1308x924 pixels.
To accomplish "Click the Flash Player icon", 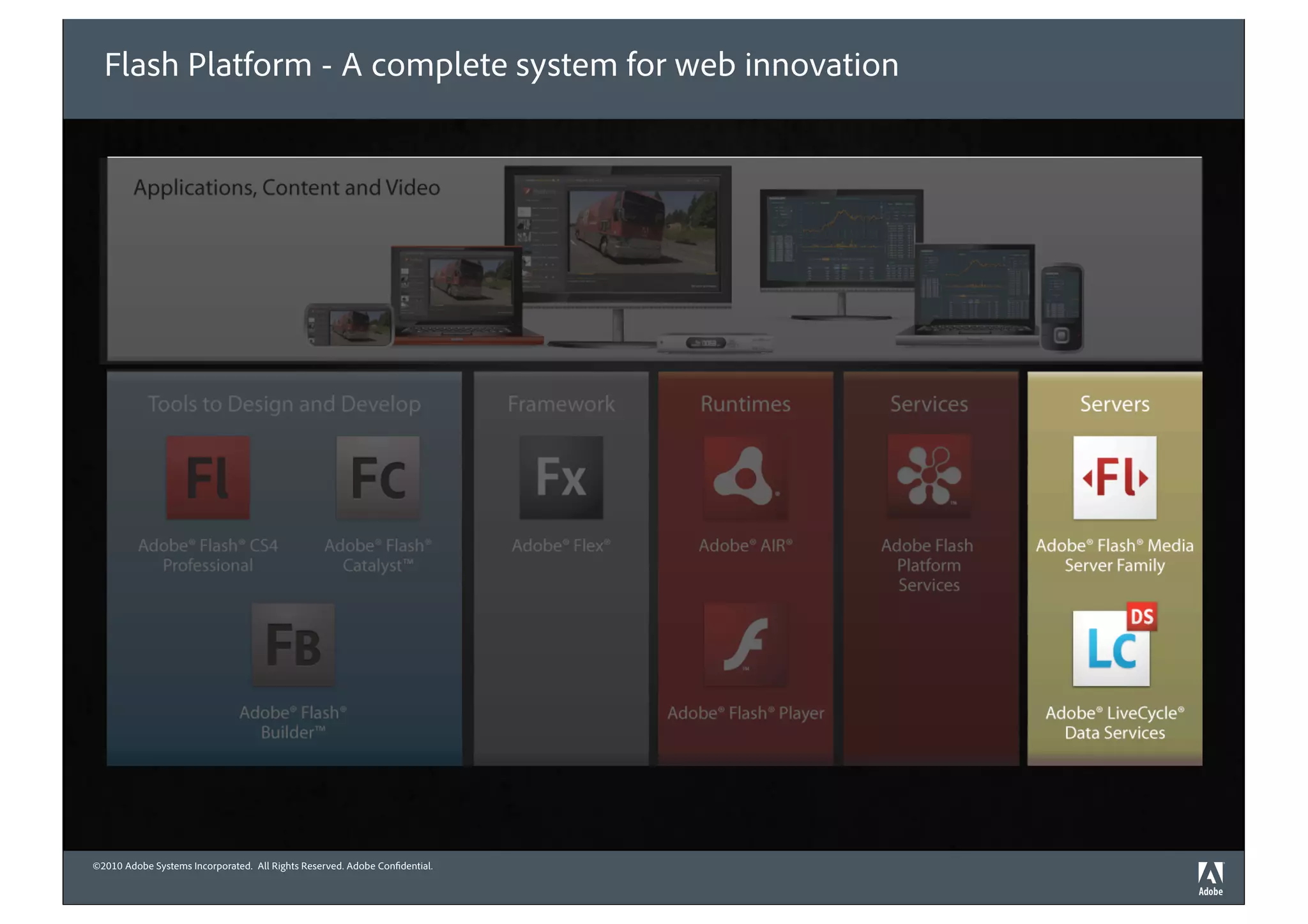I will [x=745, y=644].
